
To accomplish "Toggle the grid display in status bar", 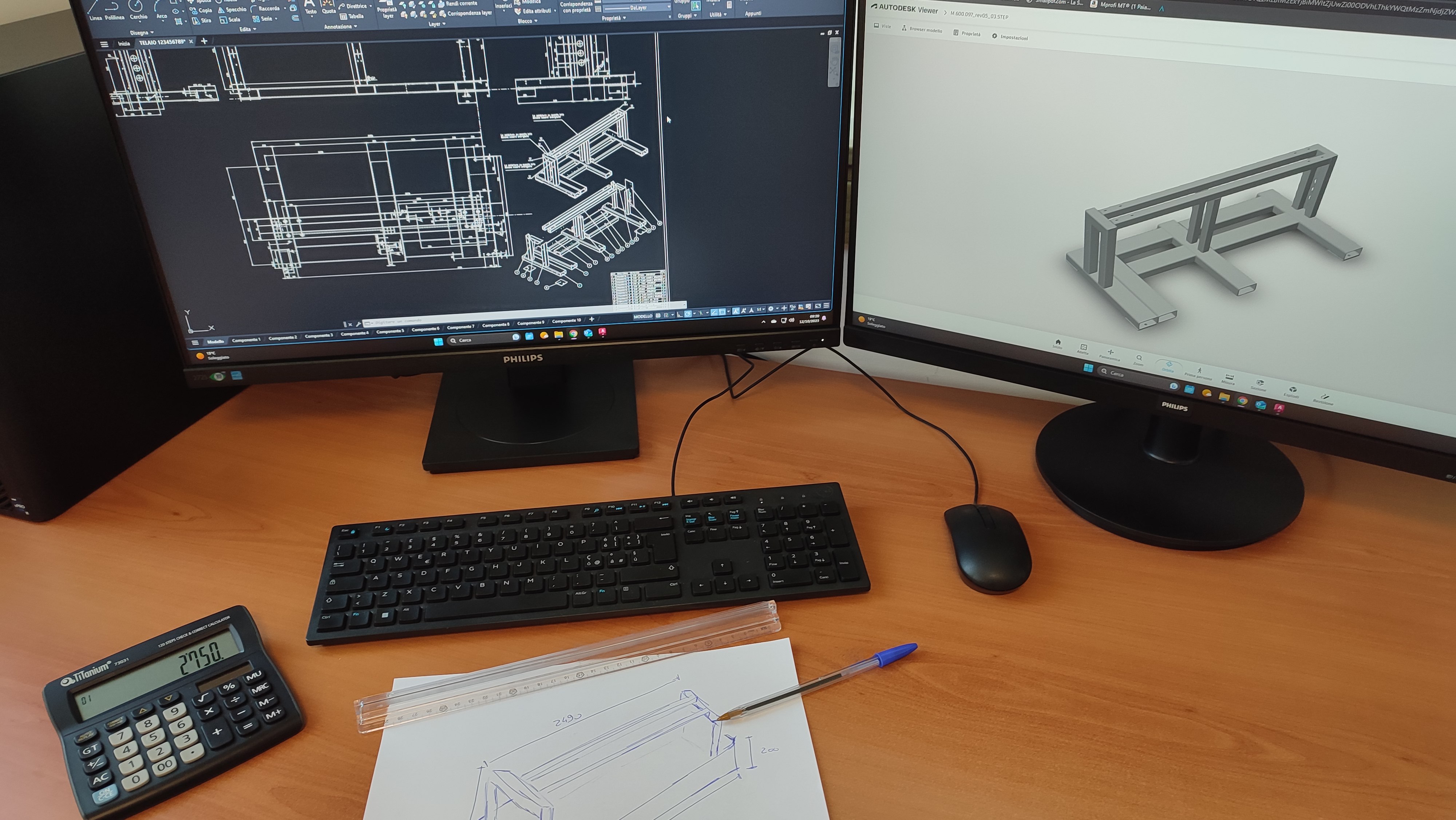I will [658, 316].
